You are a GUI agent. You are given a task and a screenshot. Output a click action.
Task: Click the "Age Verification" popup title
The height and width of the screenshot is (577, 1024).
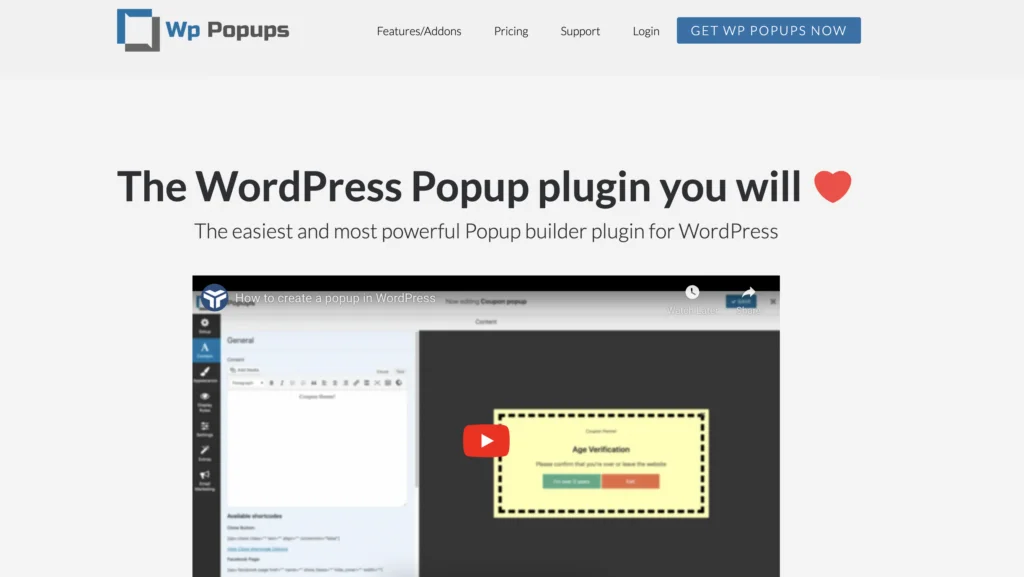click(601, 449)
